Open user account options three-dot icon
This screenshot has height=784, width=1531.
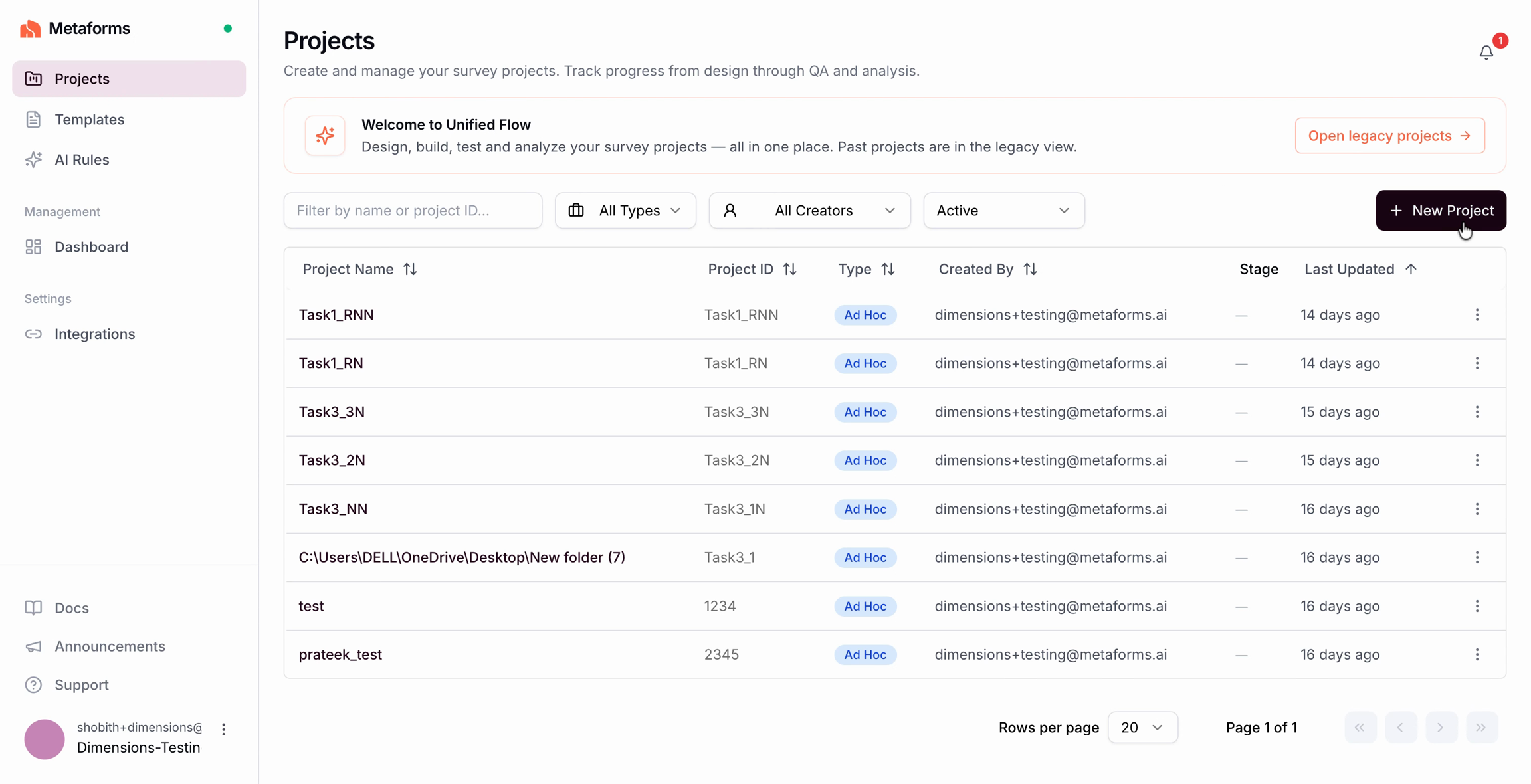[224, 730]
